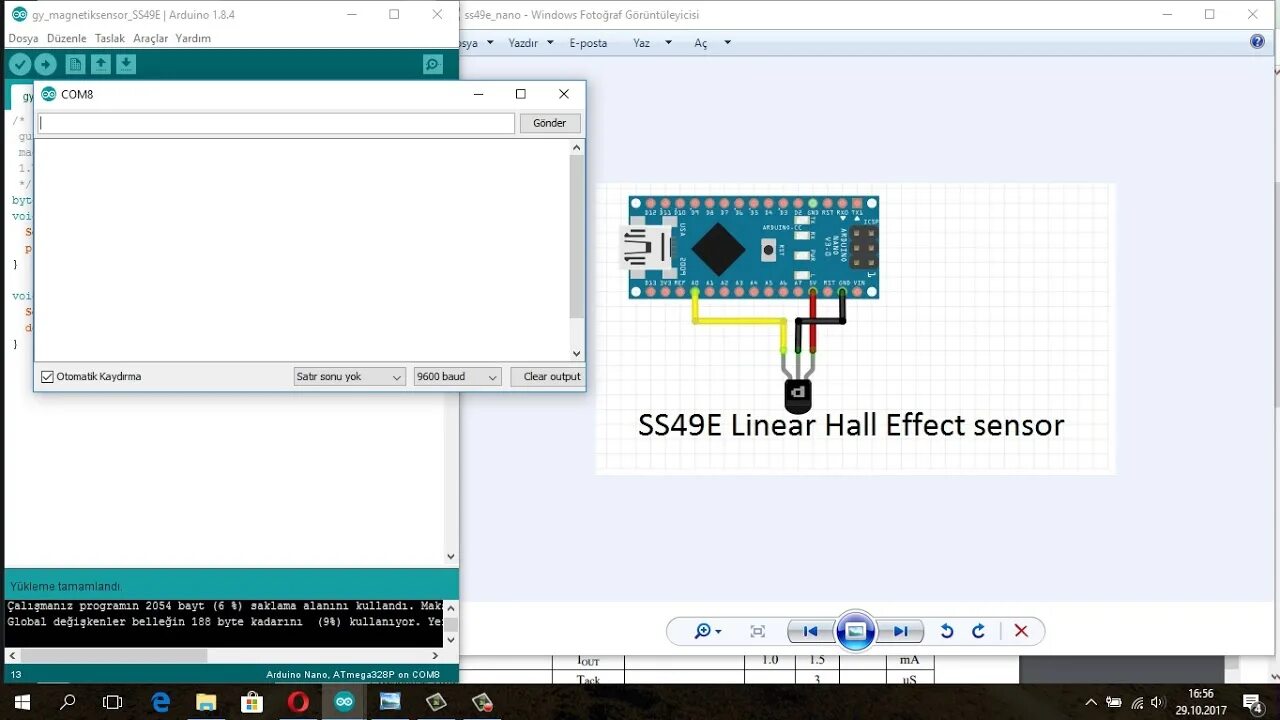This screenshot has width=1280, height=720.
Task: Open the Düzenle menu in Arduino
Action: [x=67, y=38]
